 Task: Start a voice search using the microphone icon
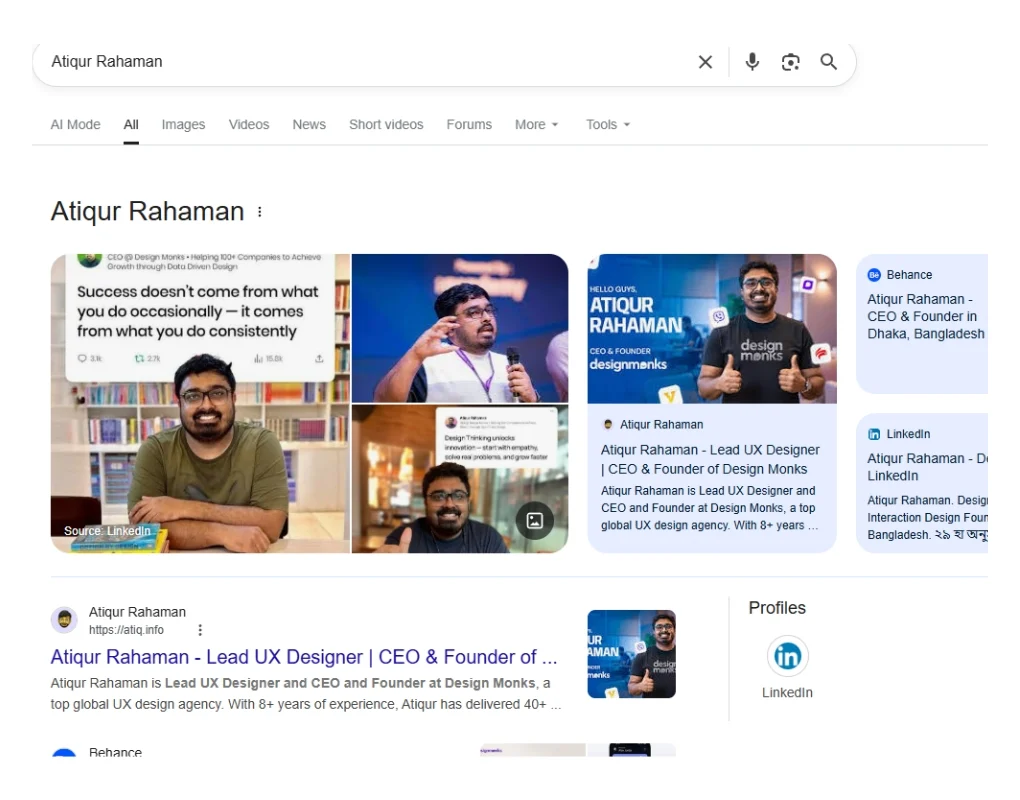(x=752, y=61)
